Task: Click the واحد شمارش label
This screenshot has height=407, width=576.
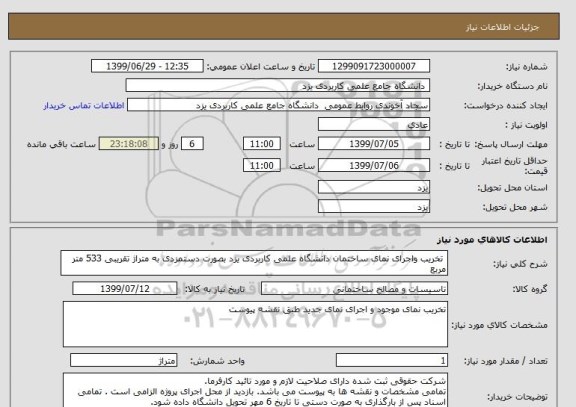Action: click(x=217, y=361)
